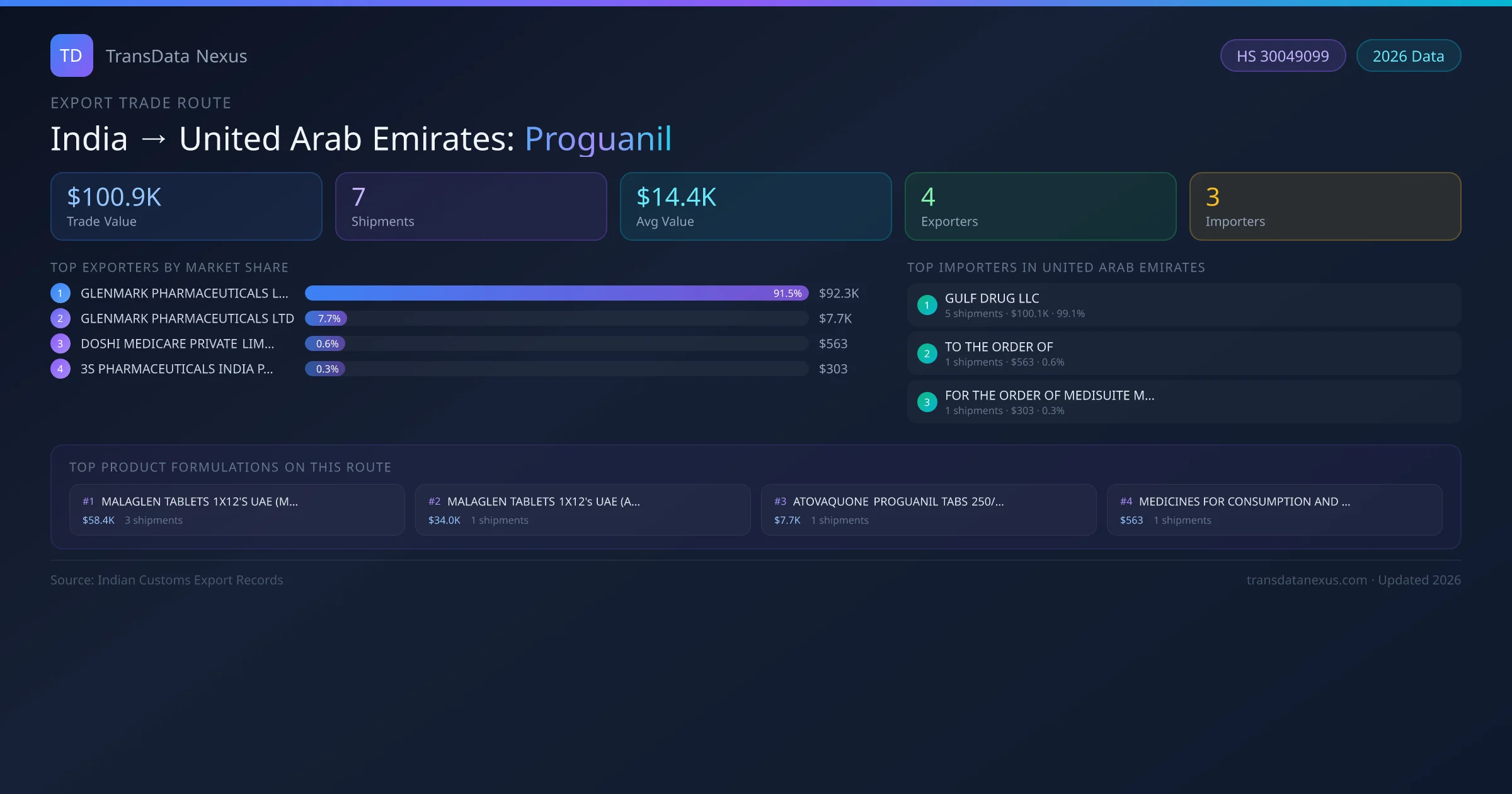Open the 3 Importers stat card

1325,207
